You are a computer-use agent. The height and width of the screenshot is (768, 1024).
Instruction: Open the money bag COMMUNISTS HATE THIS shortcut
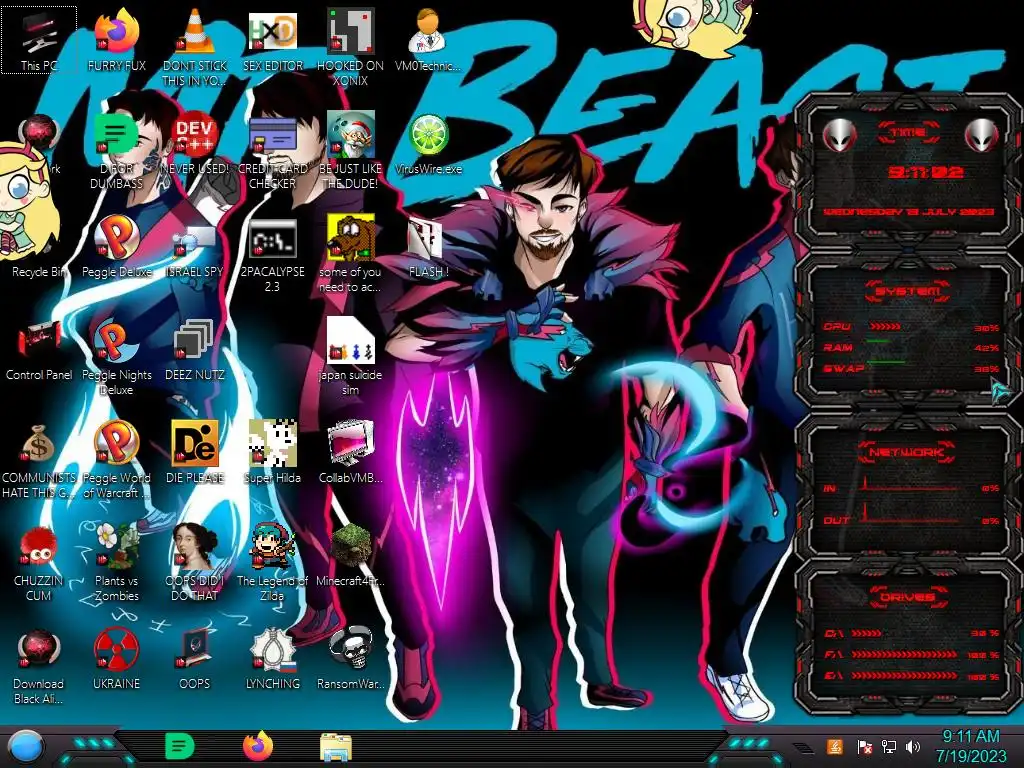pos(39,461)
